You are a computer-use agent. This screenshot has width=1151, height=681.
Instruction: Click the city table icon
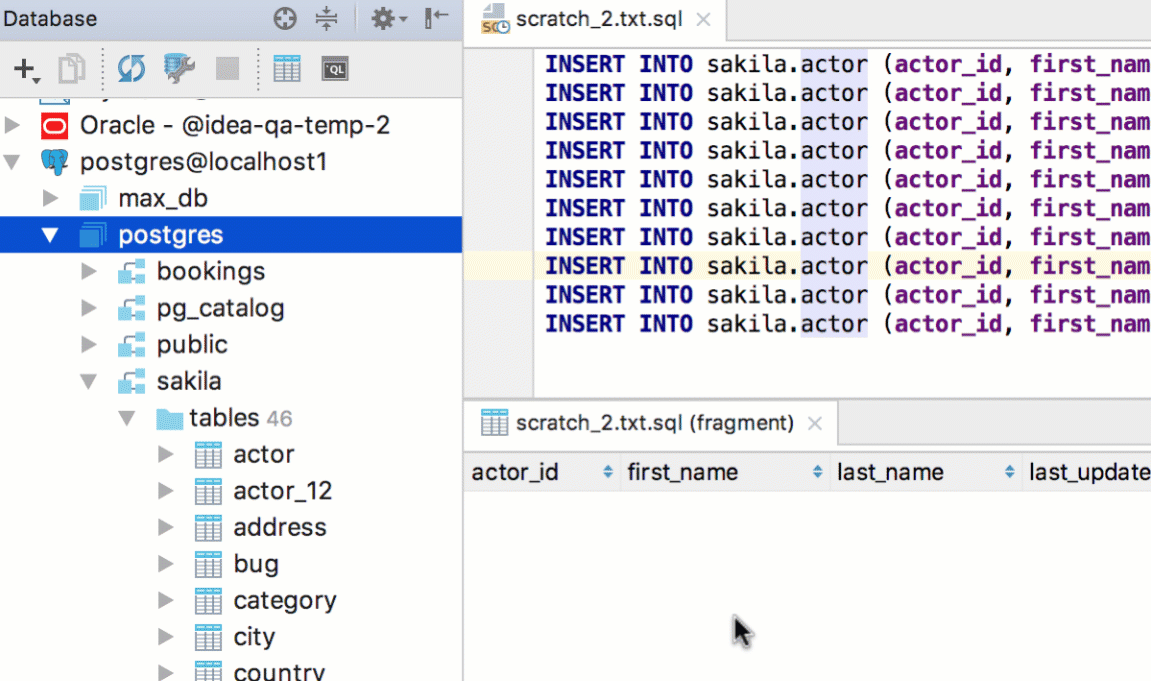point(208,637)
